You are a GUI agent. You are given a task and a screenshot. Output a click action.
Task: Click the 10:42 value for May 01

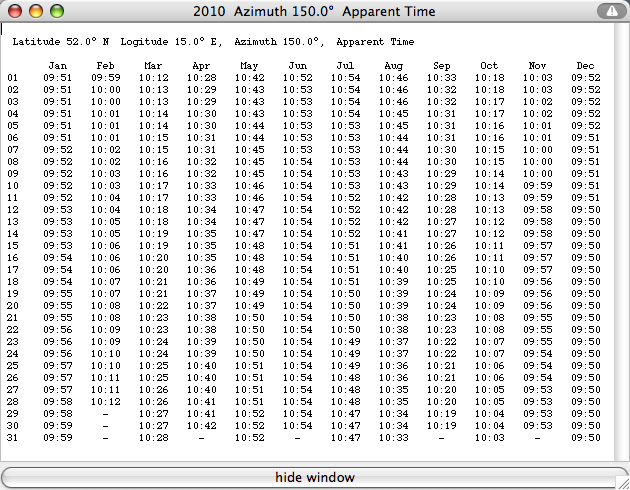[250, 78]
